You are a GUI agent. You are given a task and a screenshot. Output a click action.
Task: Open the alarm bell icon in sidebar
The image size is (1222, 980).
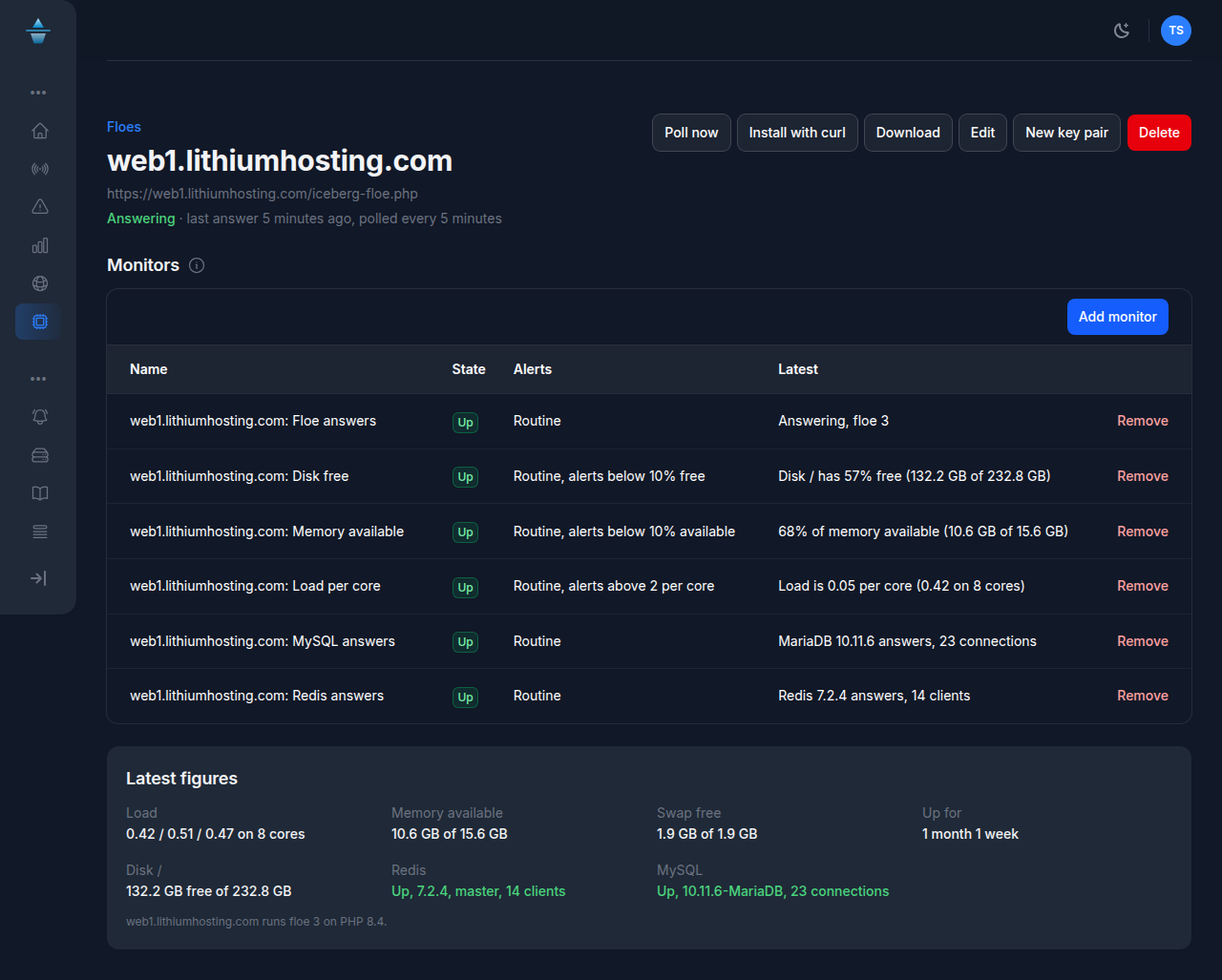point(39,417)
